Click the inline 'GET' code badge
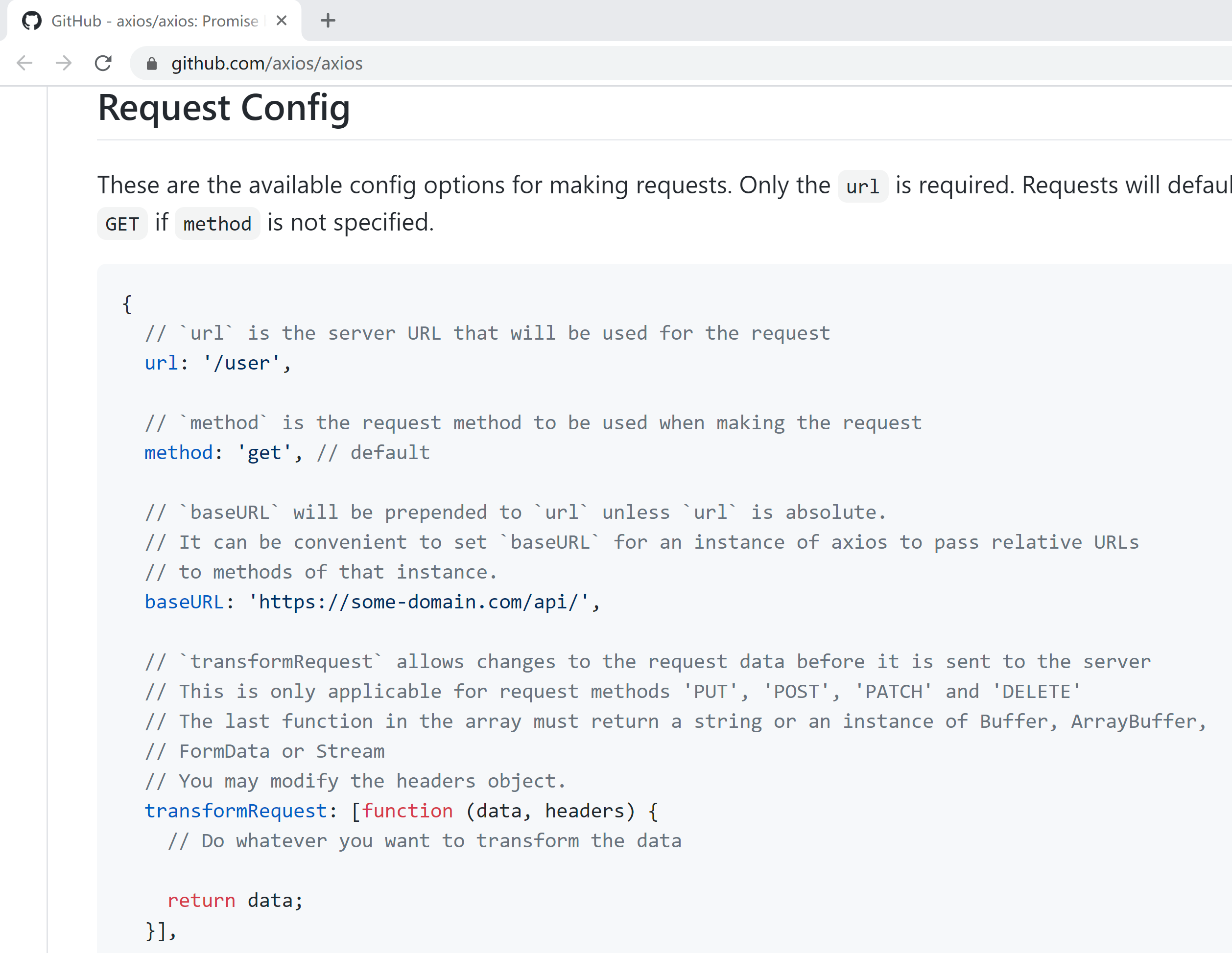The height and width of the screenshot is (953, 1232). [122, 224]
